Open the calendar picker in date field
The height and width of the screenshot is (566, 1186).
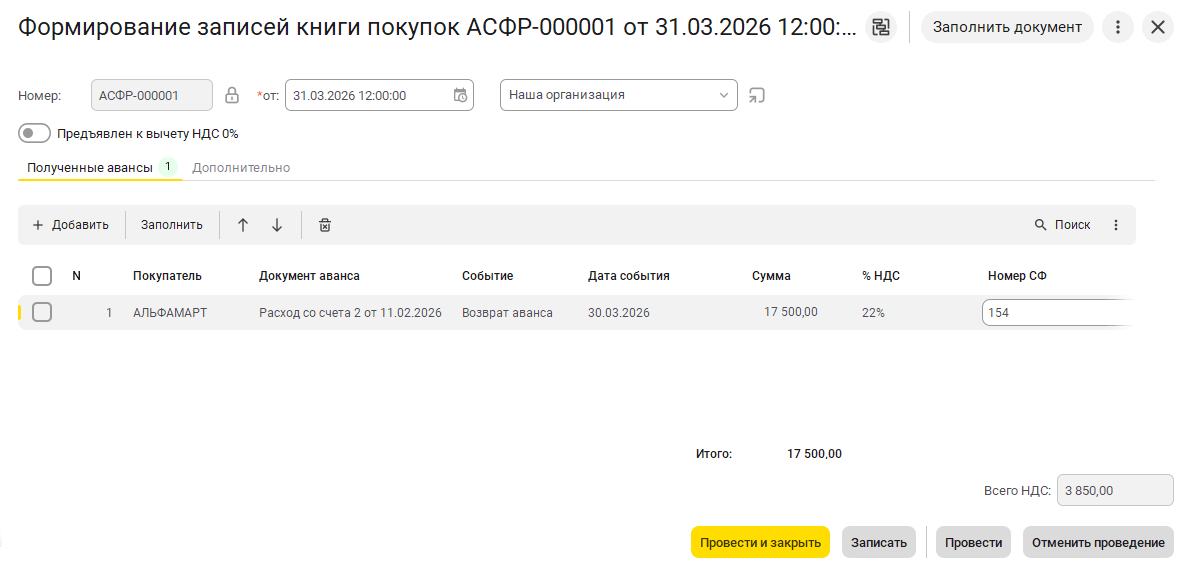(460, 95)
